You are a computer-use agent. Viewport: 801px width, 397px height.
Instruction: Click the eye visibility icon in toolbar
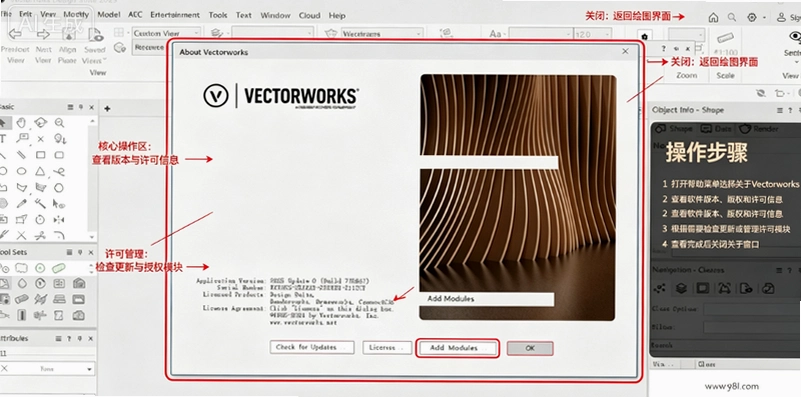click(x=795, y=36)
